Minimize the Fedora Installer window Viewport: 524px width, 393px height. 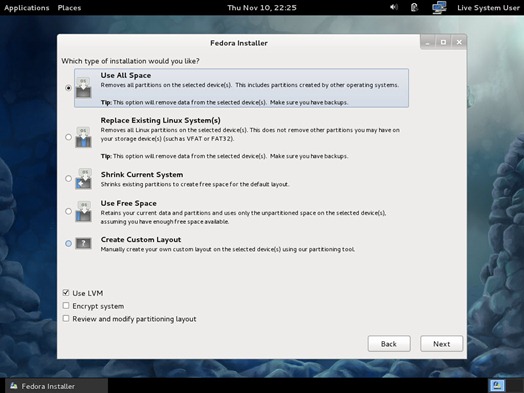click(x=427, y=42)
